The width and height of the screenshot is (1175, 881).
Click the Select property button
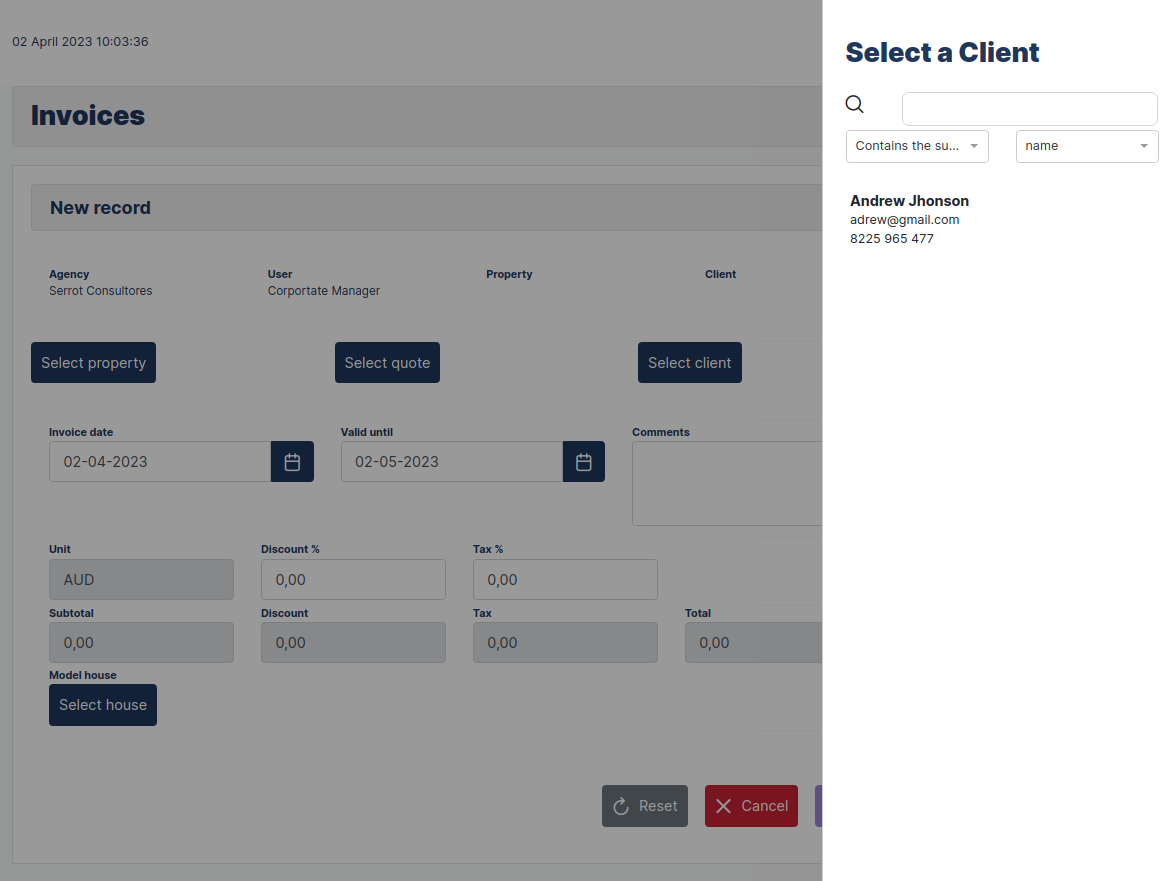tap(93, 362)
